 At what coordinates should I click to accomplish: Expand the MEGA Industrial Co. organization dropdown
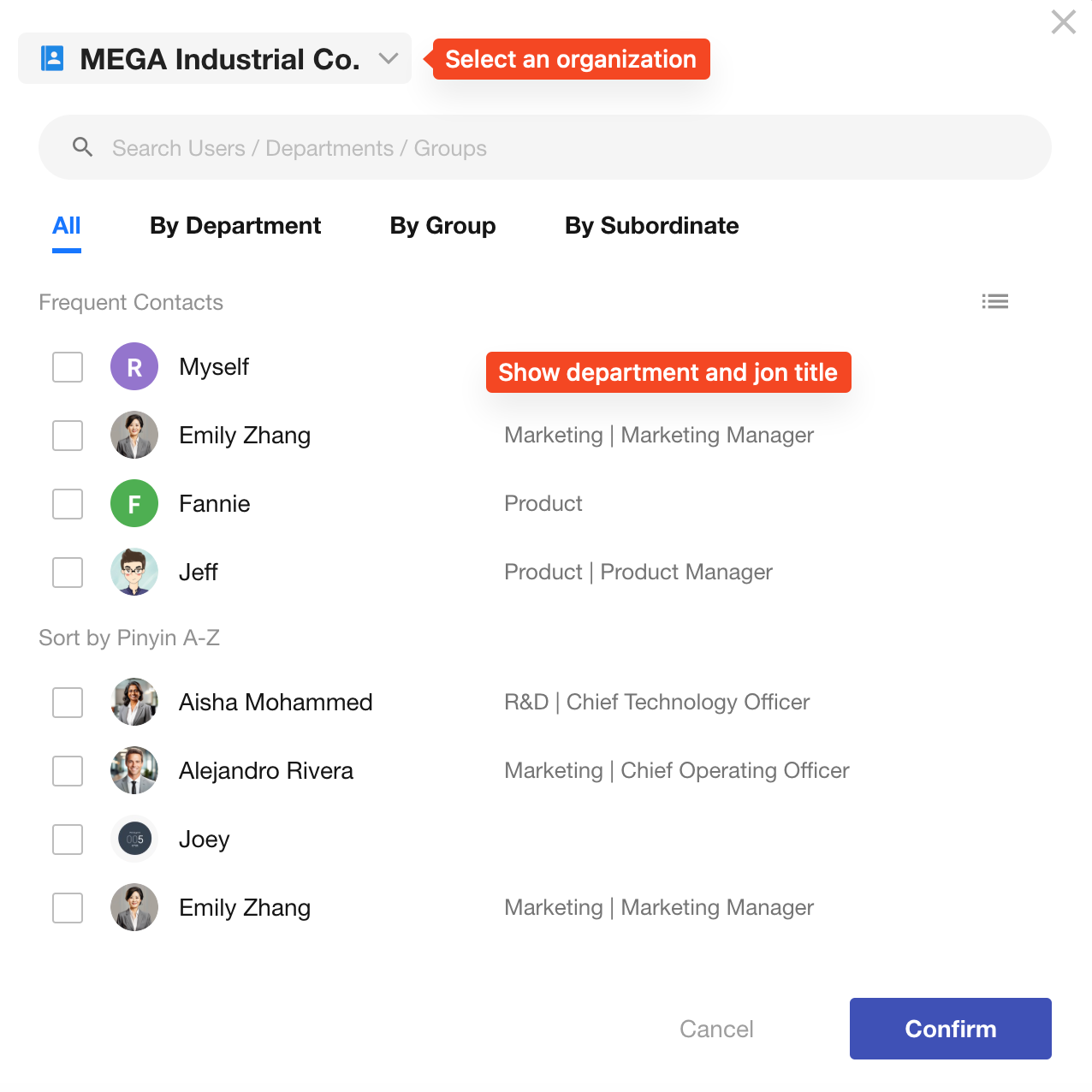[x=219, y=59]
